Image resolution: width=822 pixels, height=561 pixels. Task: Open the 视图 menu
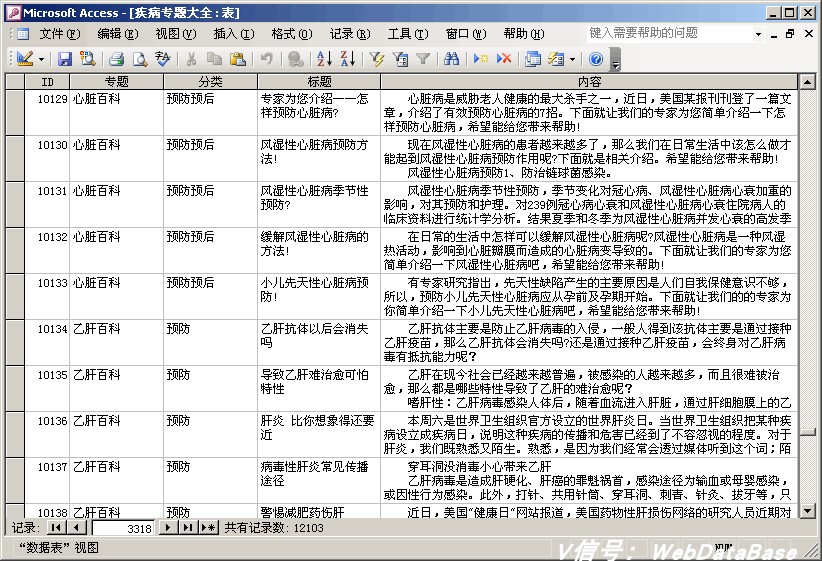click(x=176, y=34)
